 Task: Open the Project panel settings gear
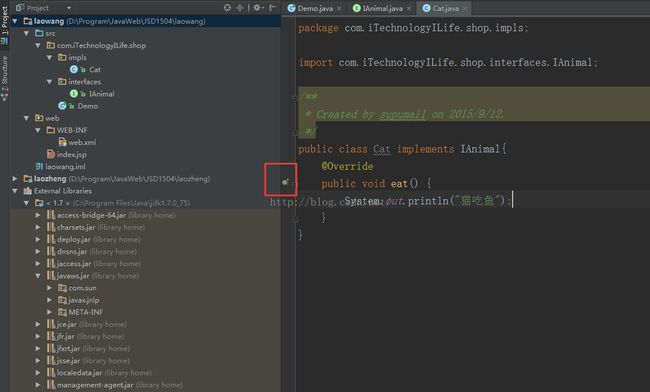click(257, 7)
